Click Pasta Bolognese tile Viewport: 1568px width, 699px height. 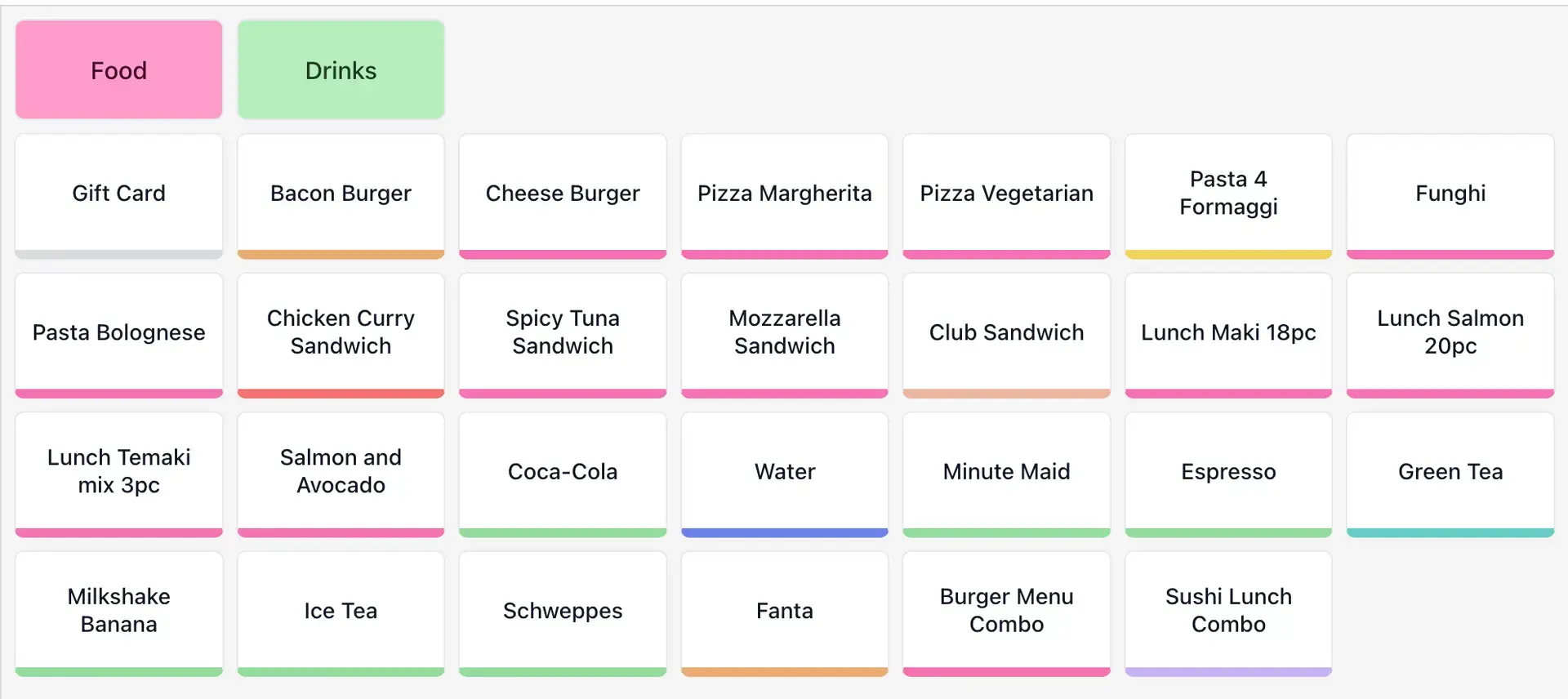coord(118,333)
